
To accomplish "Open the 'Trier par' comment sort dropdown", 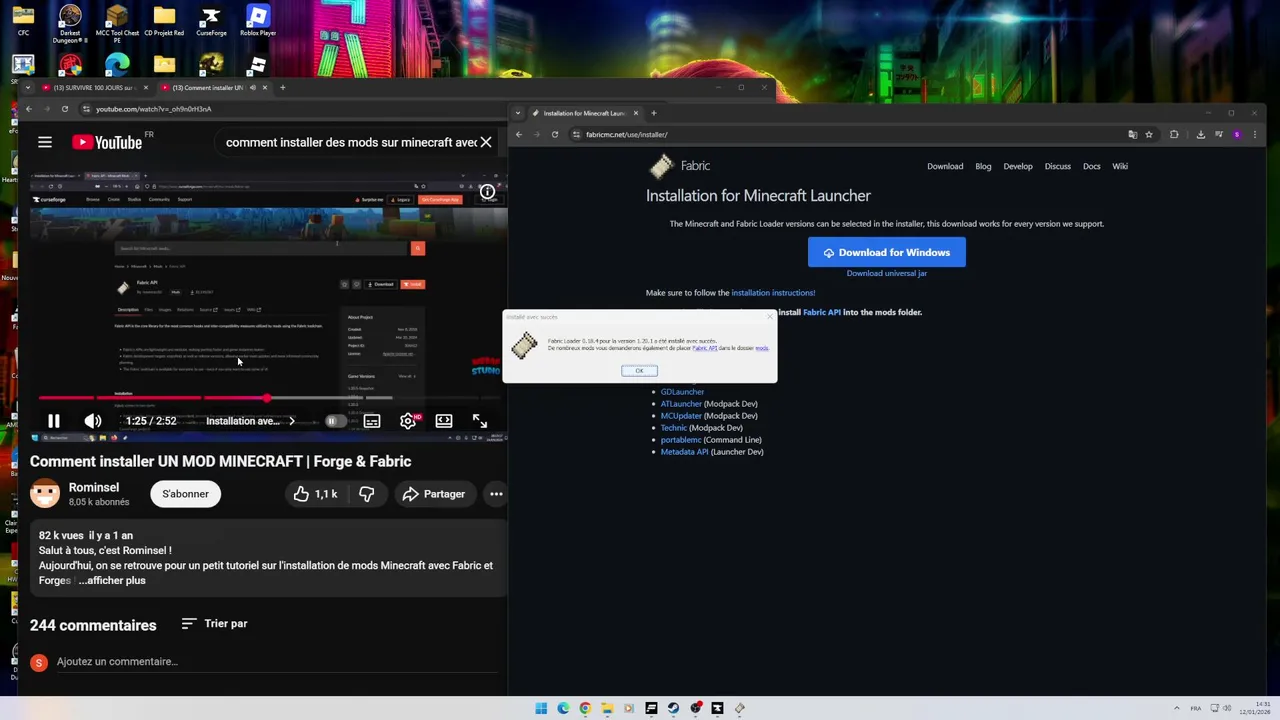I will pyautogui.click(x=214, y=624).
